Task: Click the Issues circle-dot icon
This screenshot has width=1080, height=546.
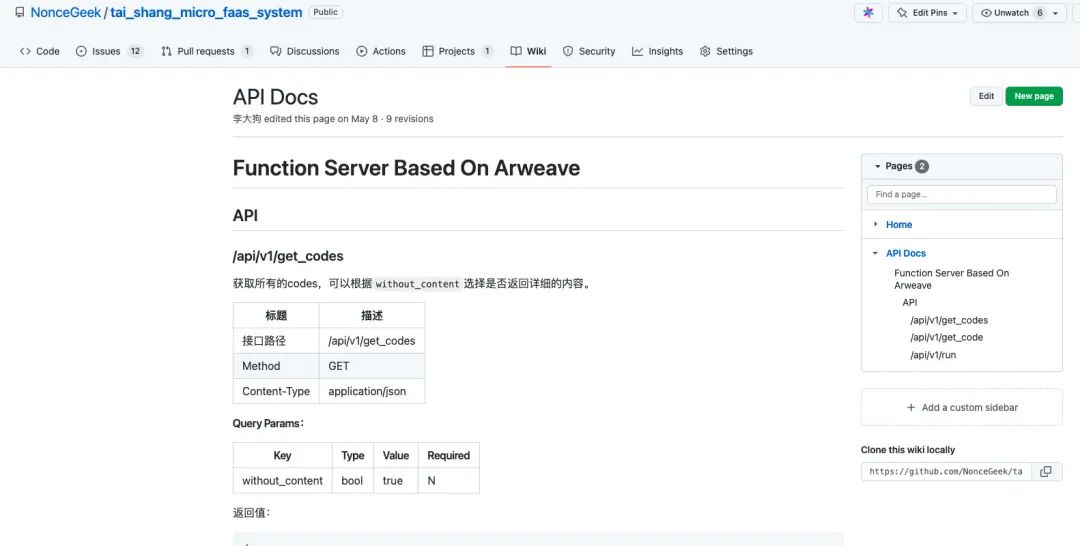Action: 81,51
